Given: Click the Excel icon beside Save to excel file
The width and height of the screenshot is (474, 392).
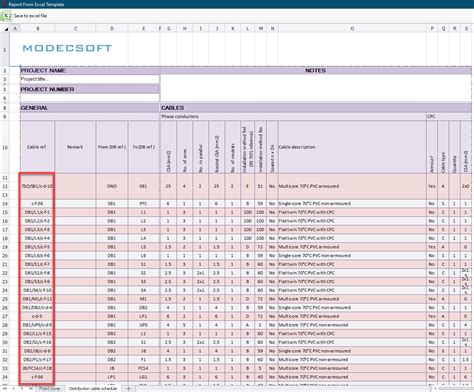Looking at the screenshot, I should coord(6,16).
